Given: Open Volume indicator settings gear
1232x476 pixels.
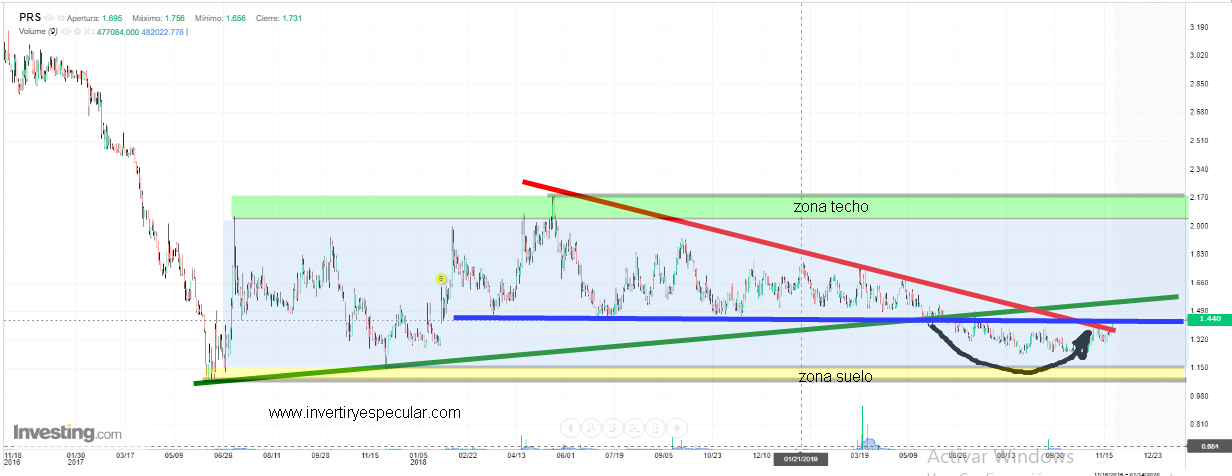Looking at the screenshot, I should point(76,31).
